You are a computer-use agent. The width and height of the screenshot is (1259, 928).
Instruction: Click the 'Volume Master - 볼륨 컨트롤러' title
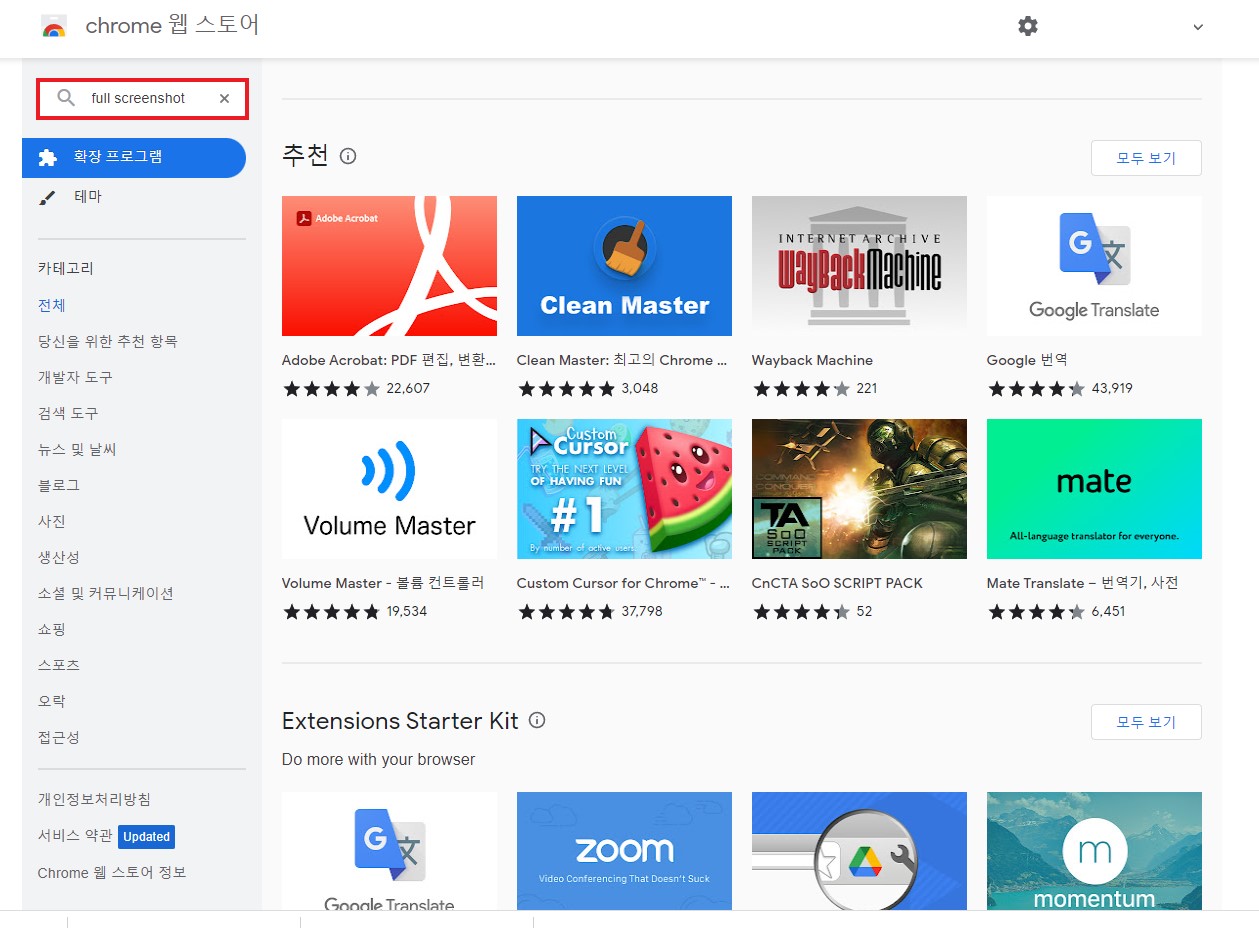(x=383, y=583)
